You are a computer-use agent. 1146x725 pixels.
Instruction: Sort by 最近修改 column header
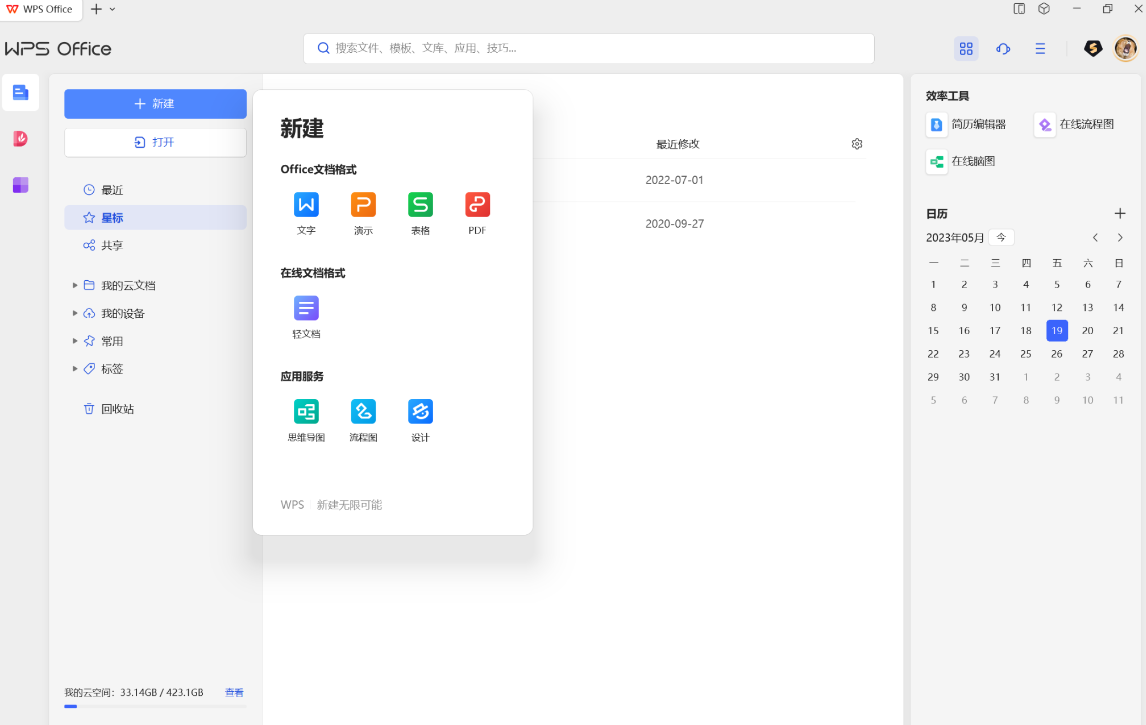click(x=678, y=144)
